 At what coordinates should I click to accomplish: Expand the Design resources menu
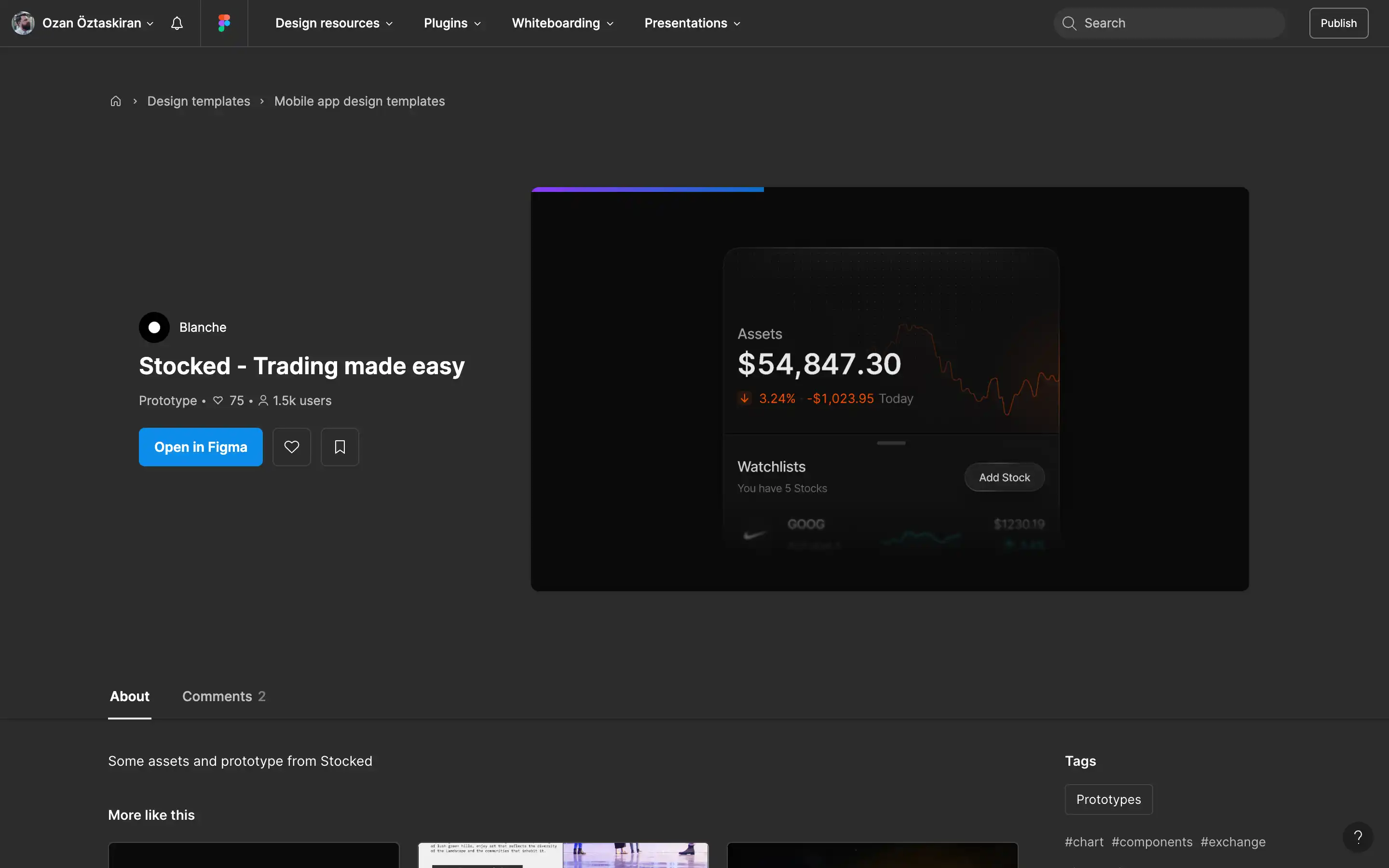point(334,23)
